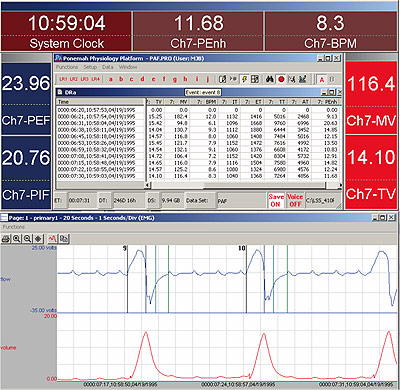Click the printer icon in graph toolbar
Viewport: 400px width, 390px height.
pyautogui.click(x=6, y=239)
